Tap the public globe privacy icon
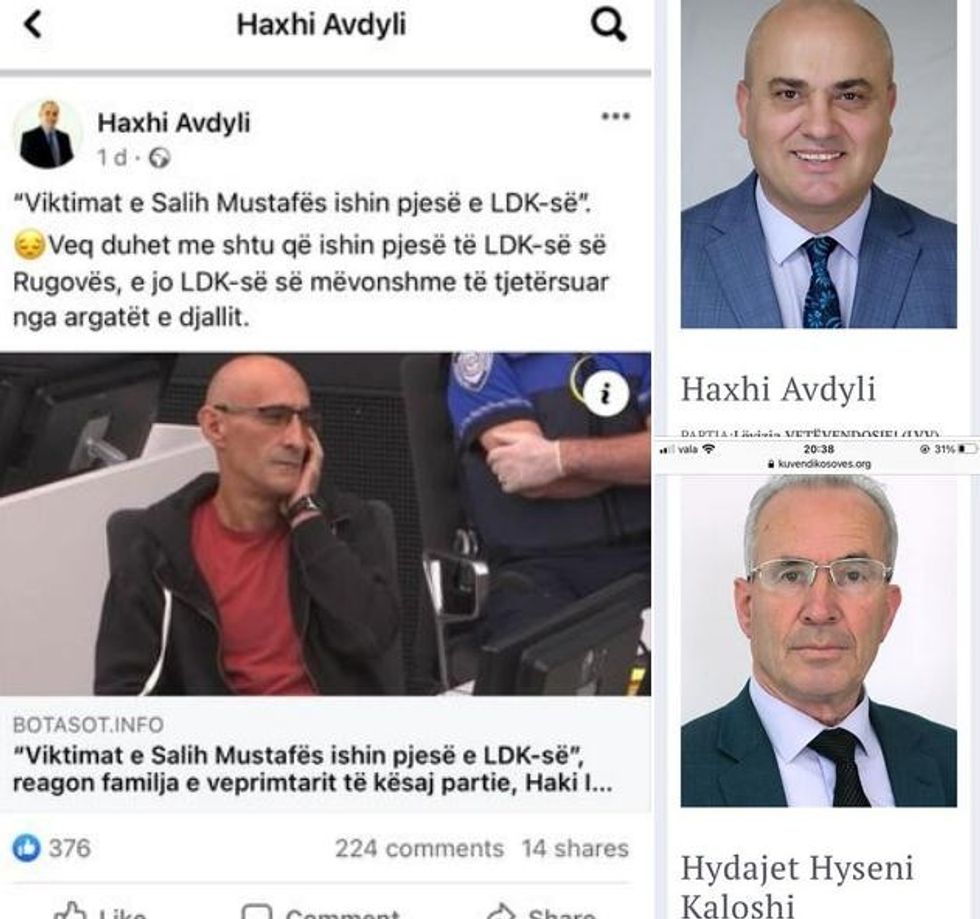This screenshot has width=980, height=919. point(159,158)
